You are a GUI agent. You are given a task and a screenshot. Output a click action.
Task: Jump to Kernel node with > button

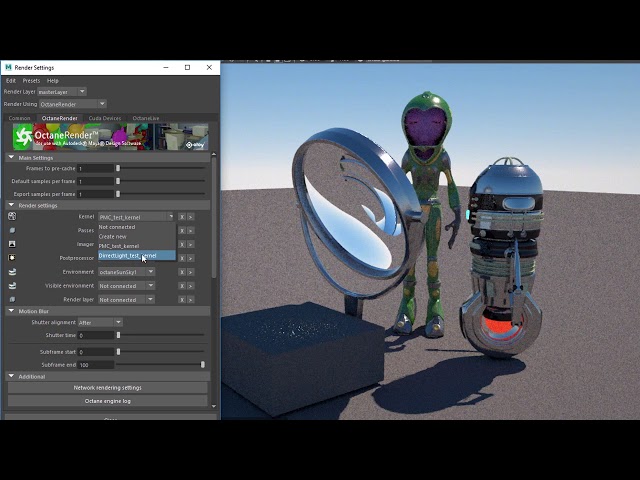(x=190, y=217)
